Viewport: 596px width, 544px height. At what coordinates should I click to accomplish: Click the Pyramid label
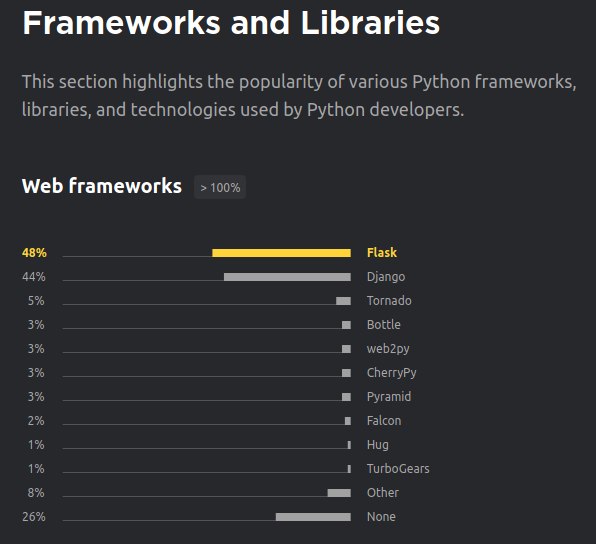pos(388,397)
